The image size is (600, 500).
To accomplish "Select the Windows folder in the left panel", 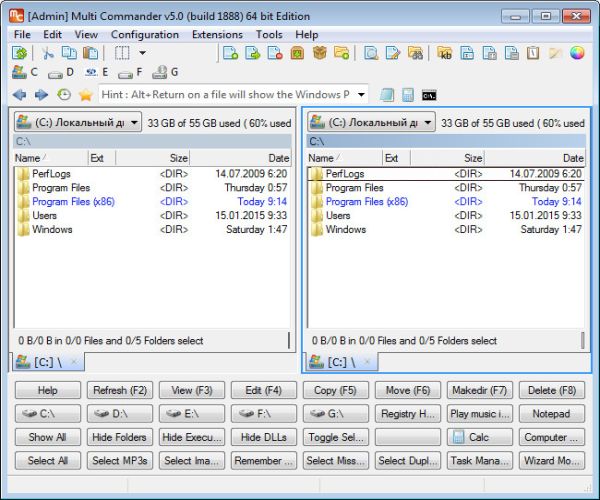I will 152,230.
